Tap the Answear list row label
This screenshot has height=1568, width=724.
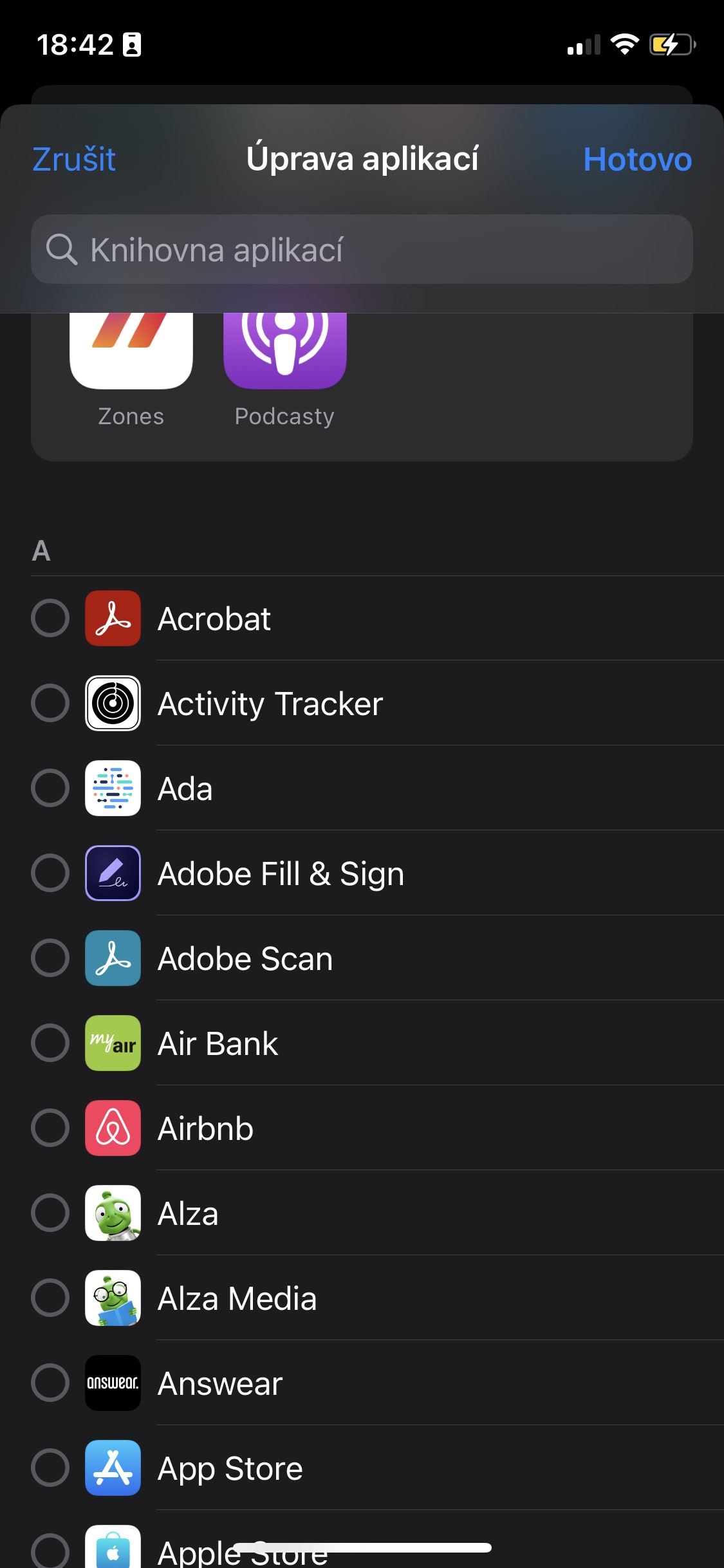(220, 1384)
